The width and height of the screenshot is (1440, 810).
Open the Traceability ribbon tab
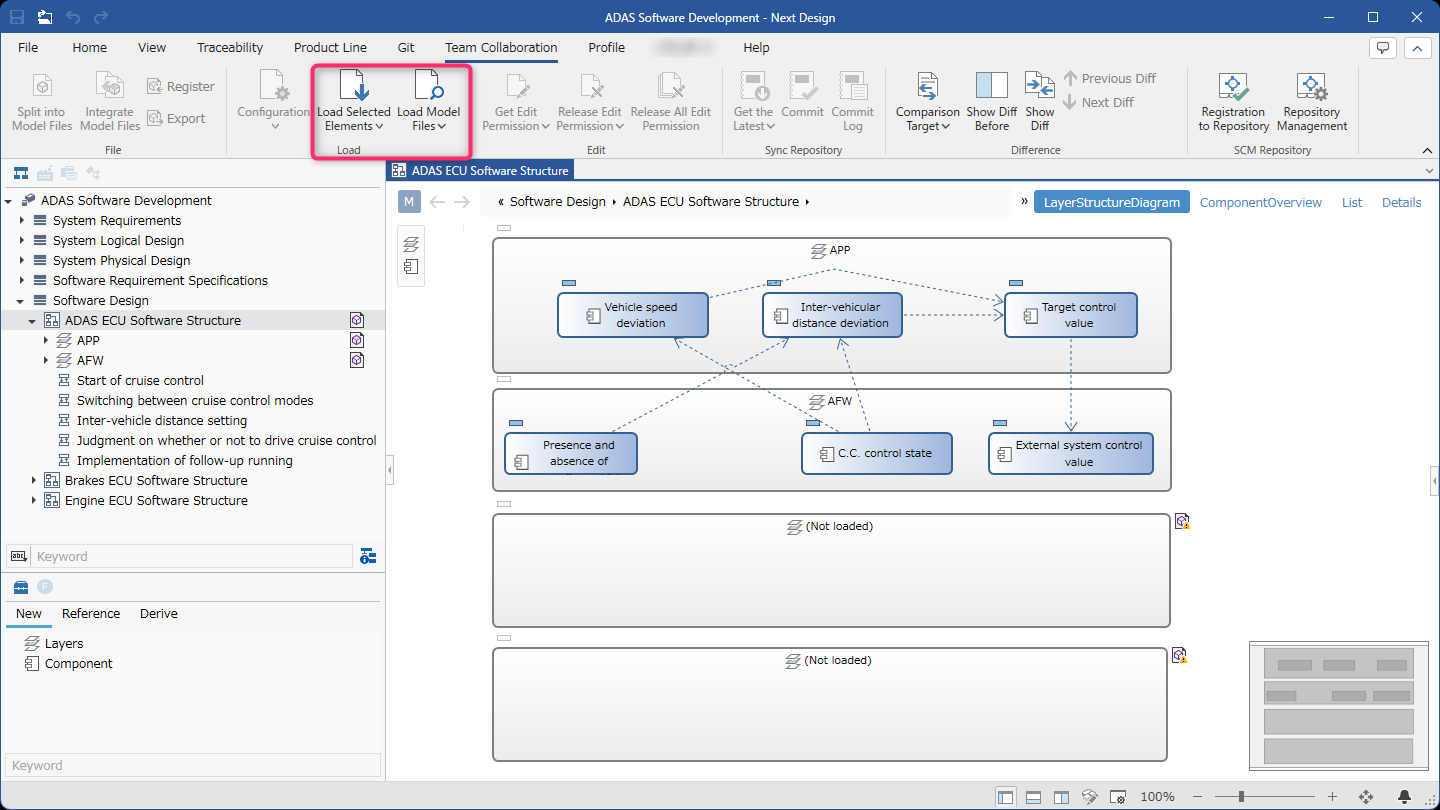point(230,47)
